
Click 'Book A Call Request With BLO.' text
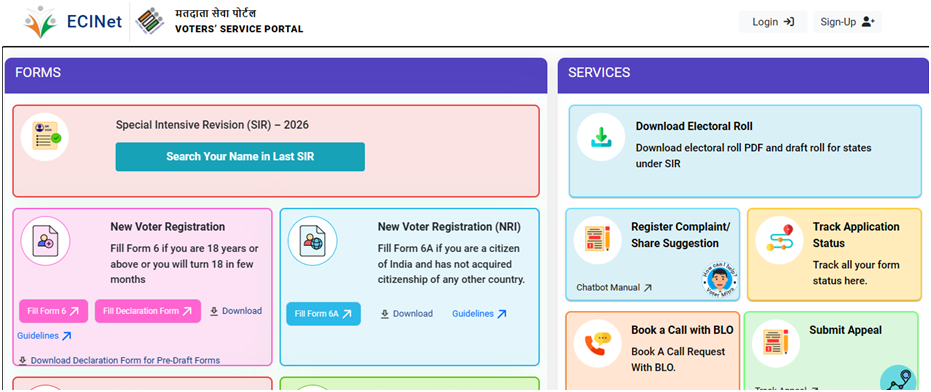[x=678, y=359]
